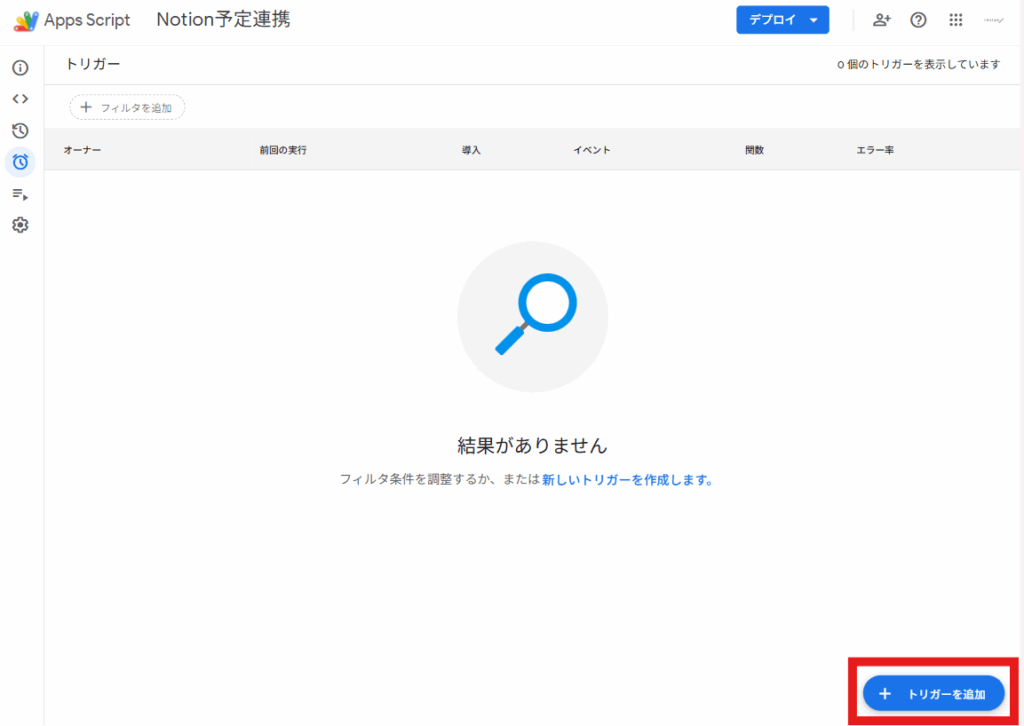Click the 関数 column header
Image resolution: width=1024 pixels, height=726 pixels.
pyautogui.click(x=754, y=150)
